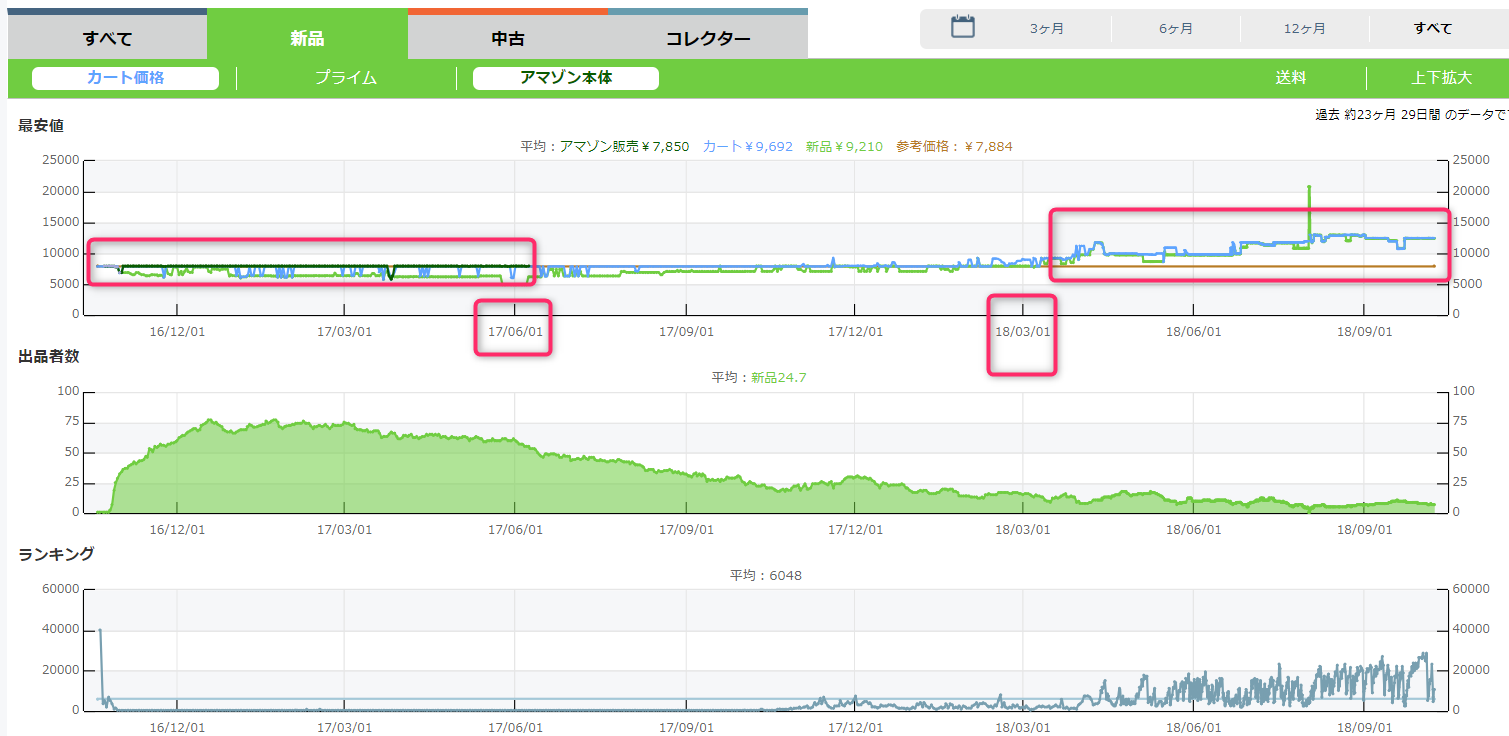Select the 新品 tab
The height and width of the screenshot is (736, 1509).
coord(307,39)
